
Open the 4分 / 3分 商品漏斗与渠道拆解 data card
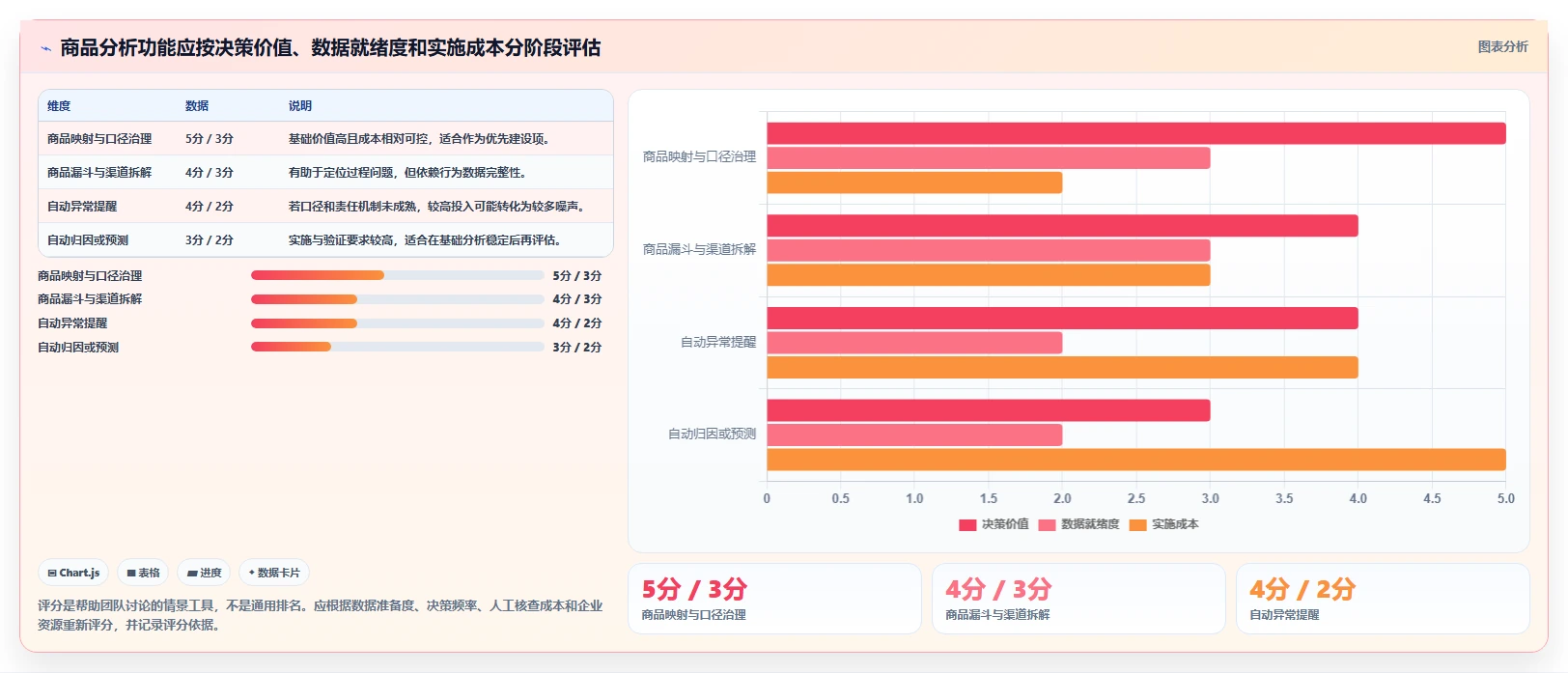(x=1078, y=599)
